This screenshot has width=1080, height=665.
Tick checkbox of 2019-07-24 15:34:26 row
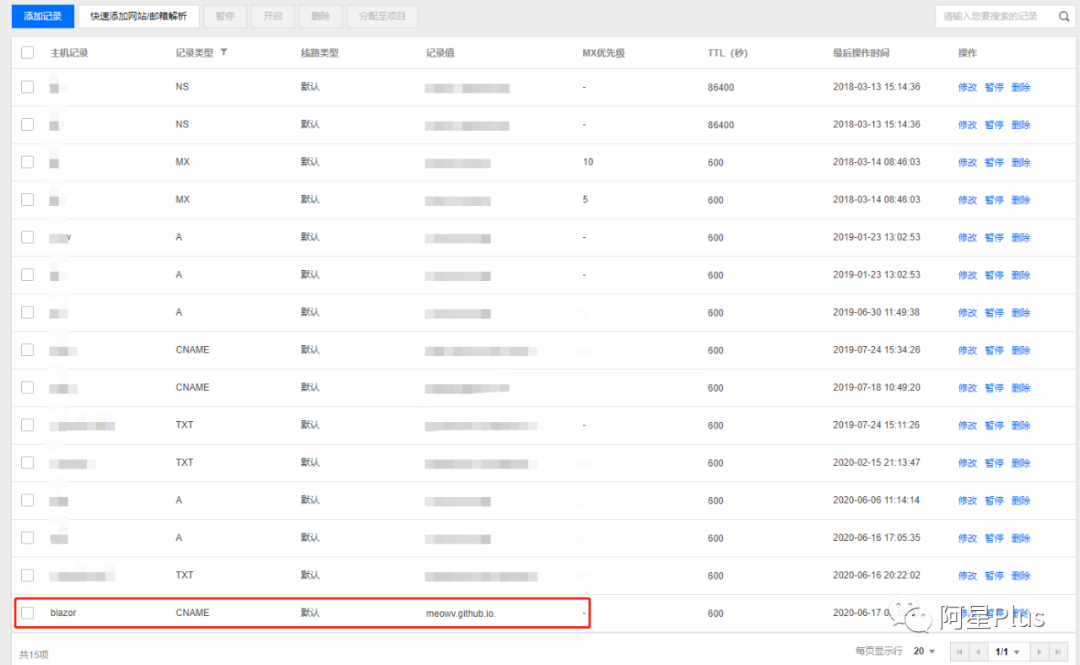28,350
